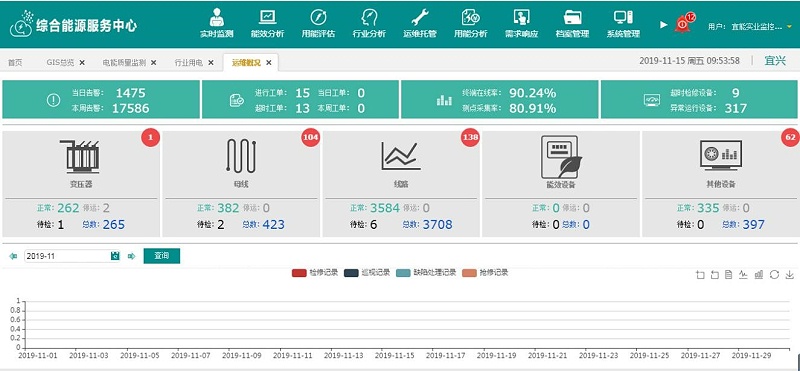Open the 档案管理 folder icon
The width and height of the screenshot is (800, 371).
(572, 17)
